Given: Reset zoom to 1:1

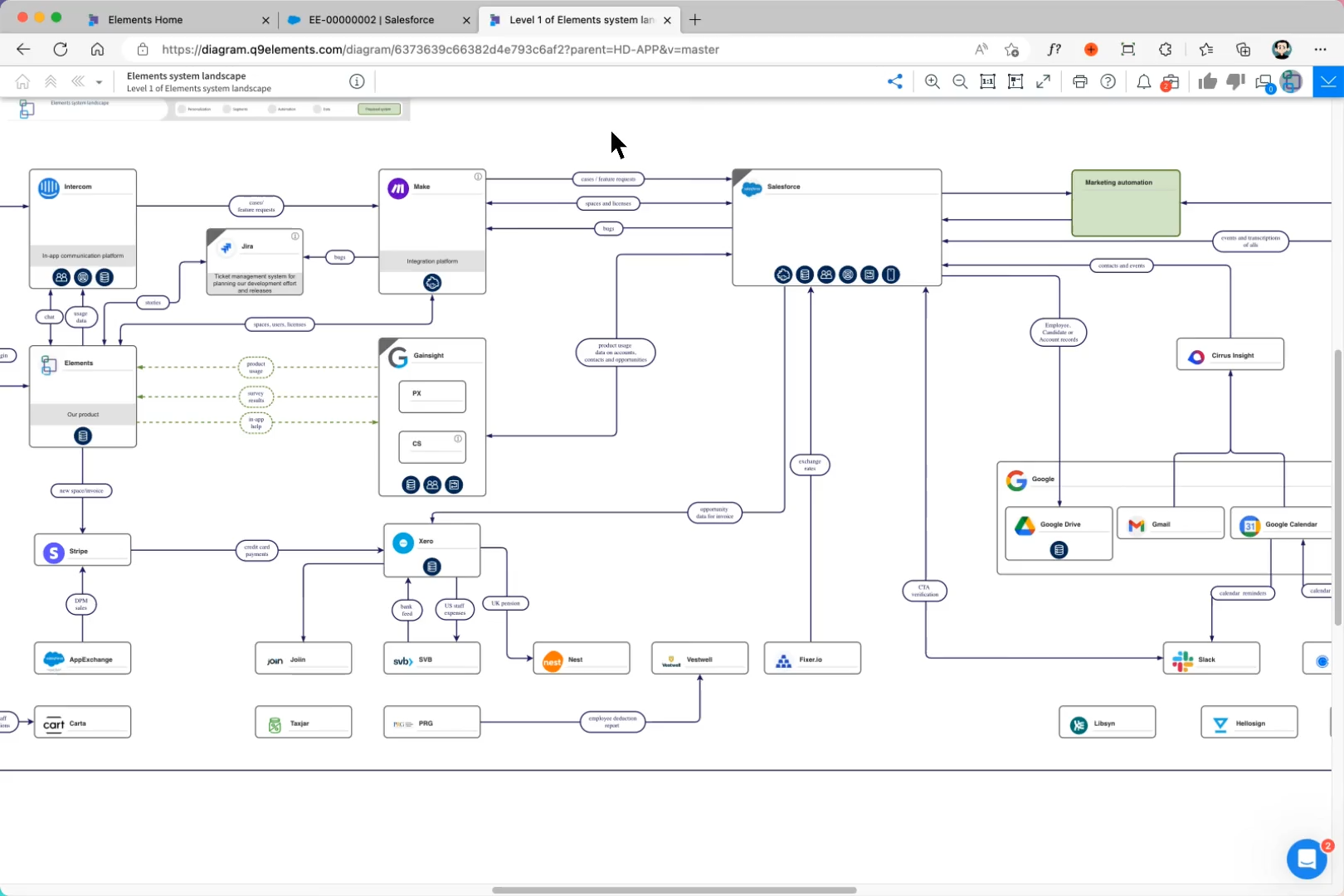Looking at the screenshot, I should pyautogui.click(x=987, y=81).
